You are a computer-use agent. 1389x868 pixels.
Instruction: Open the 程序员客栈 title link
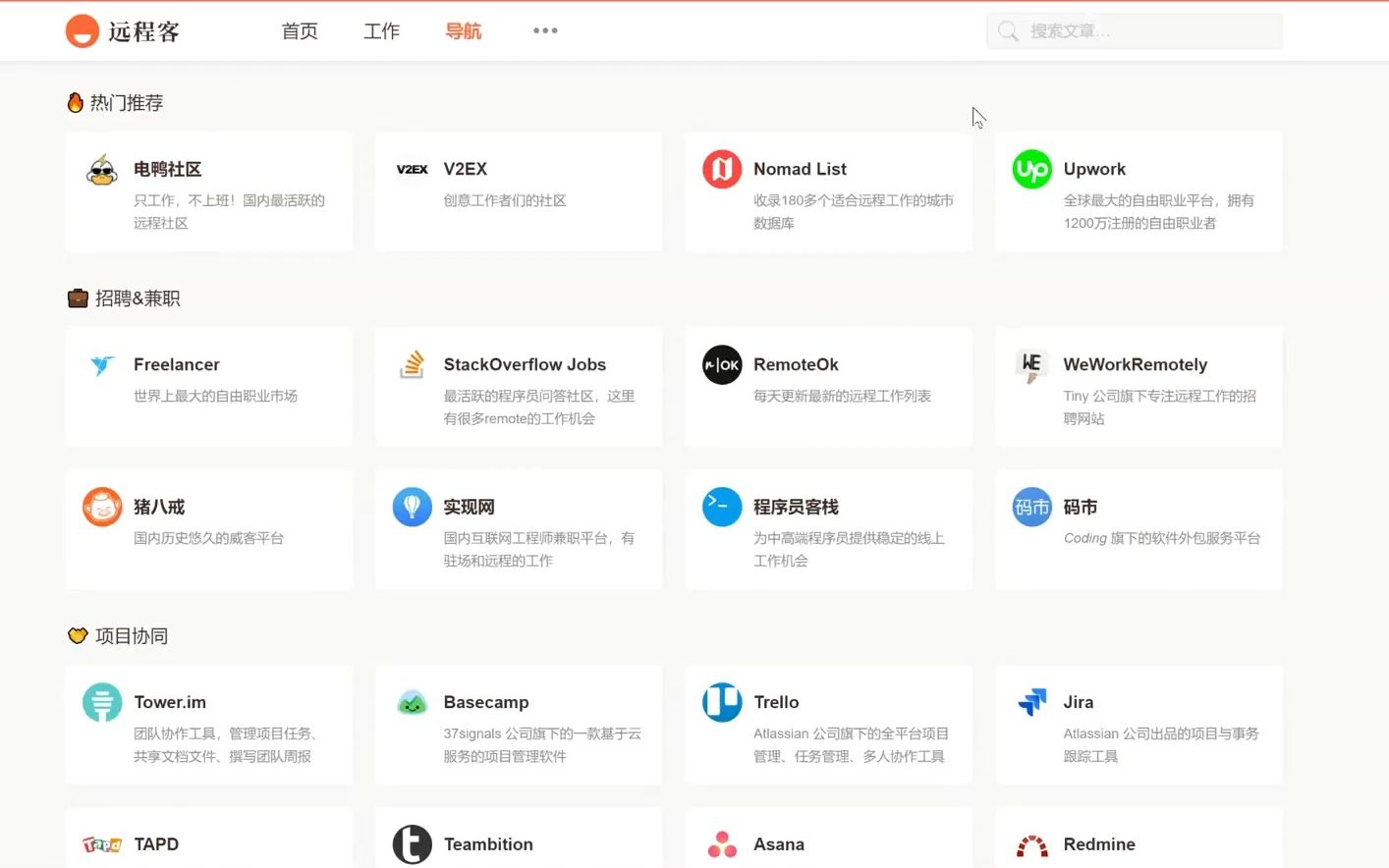(x=796, y=507)
